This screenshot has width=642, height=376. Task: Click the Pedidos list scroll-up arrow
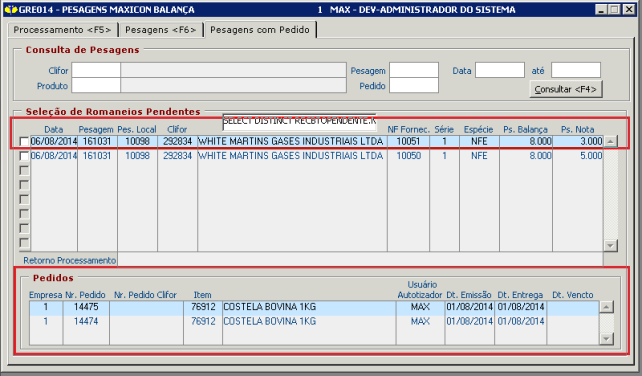coord(606,307)
